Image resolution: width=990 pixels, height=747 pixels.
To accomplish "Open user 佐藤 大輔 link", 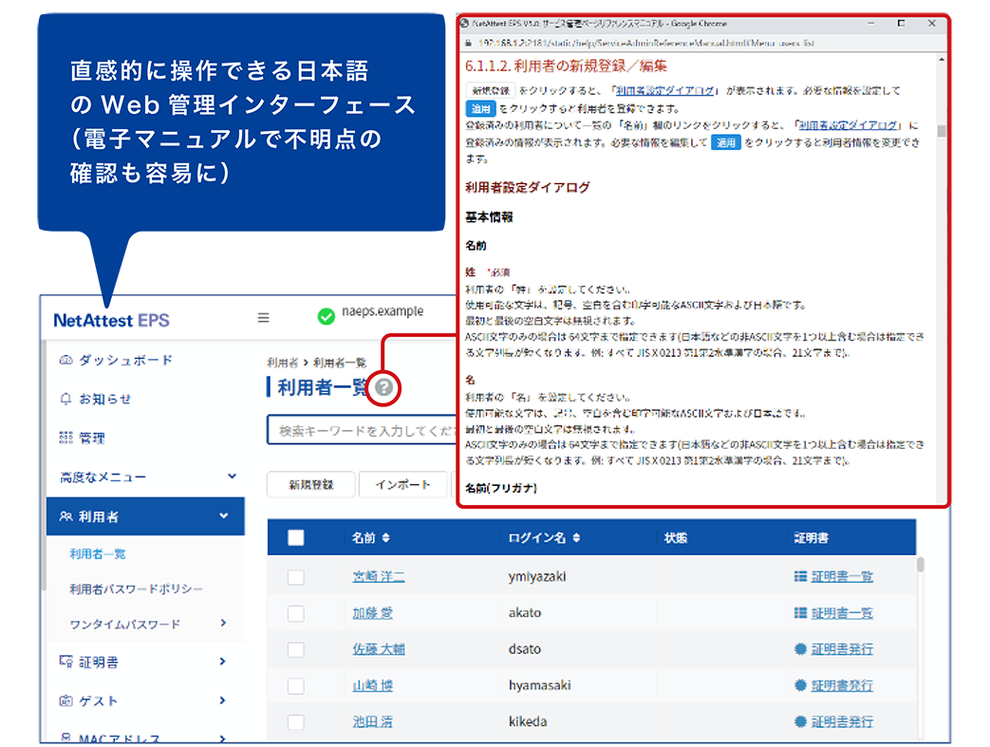I will [378, 649].
